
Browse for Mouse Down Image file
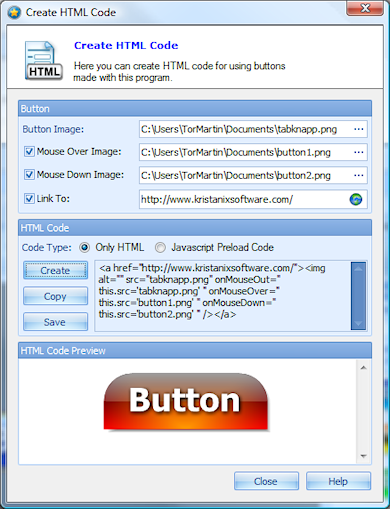[358, 175]
